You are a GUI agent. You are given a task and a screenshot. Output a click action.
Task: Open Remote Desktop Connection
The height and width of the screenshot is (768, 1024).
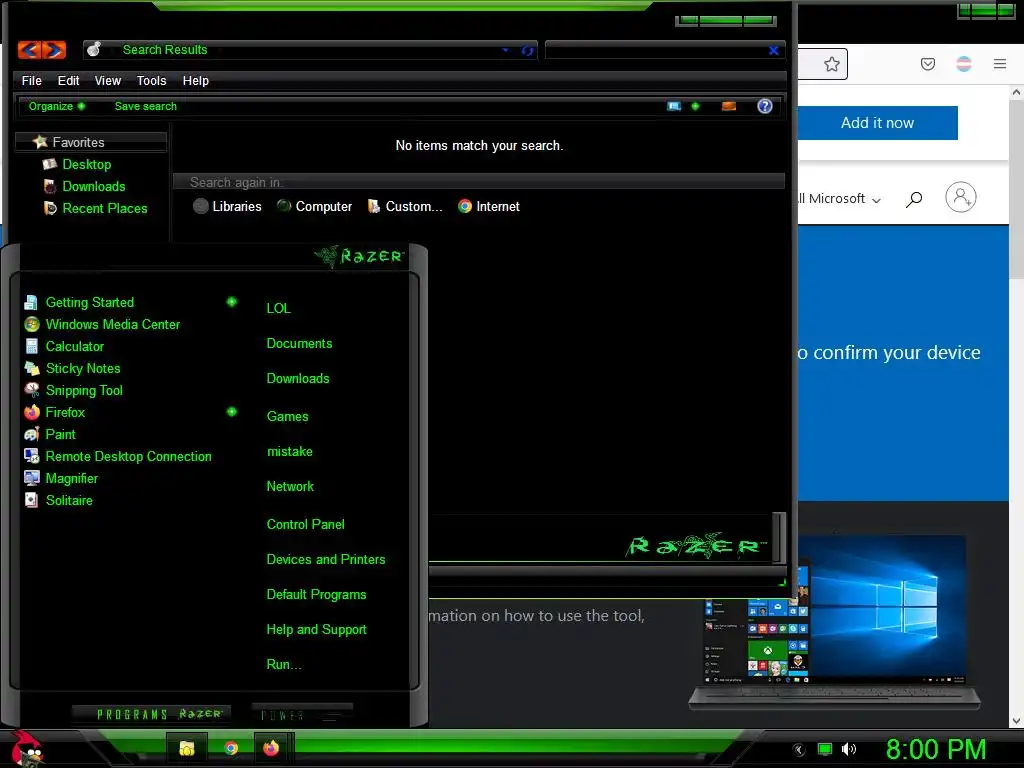pyautogui.click(x=128, y=456)
